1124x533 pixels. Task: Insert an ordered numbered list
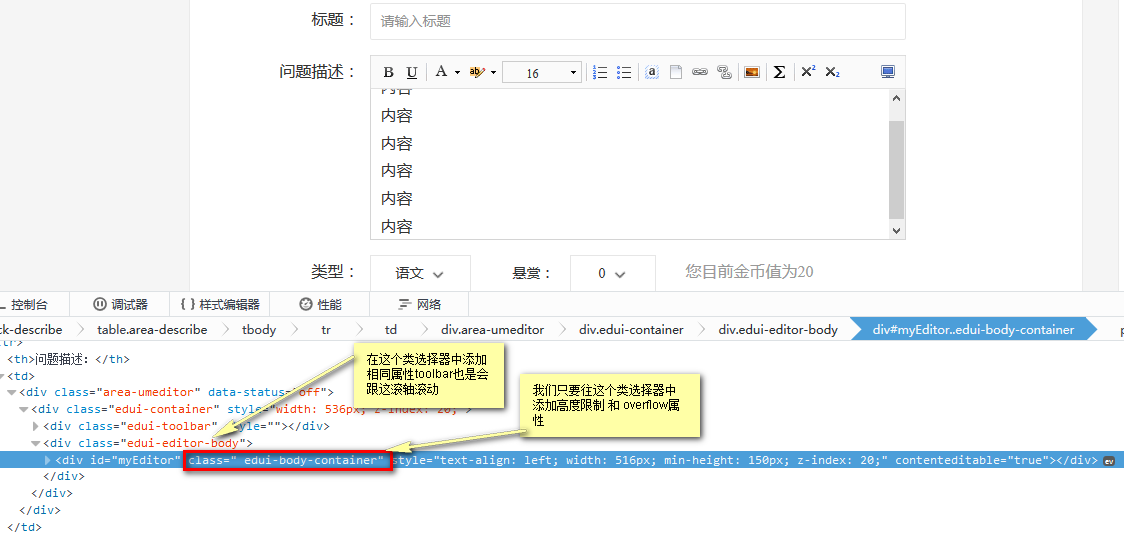coord(601,72)
